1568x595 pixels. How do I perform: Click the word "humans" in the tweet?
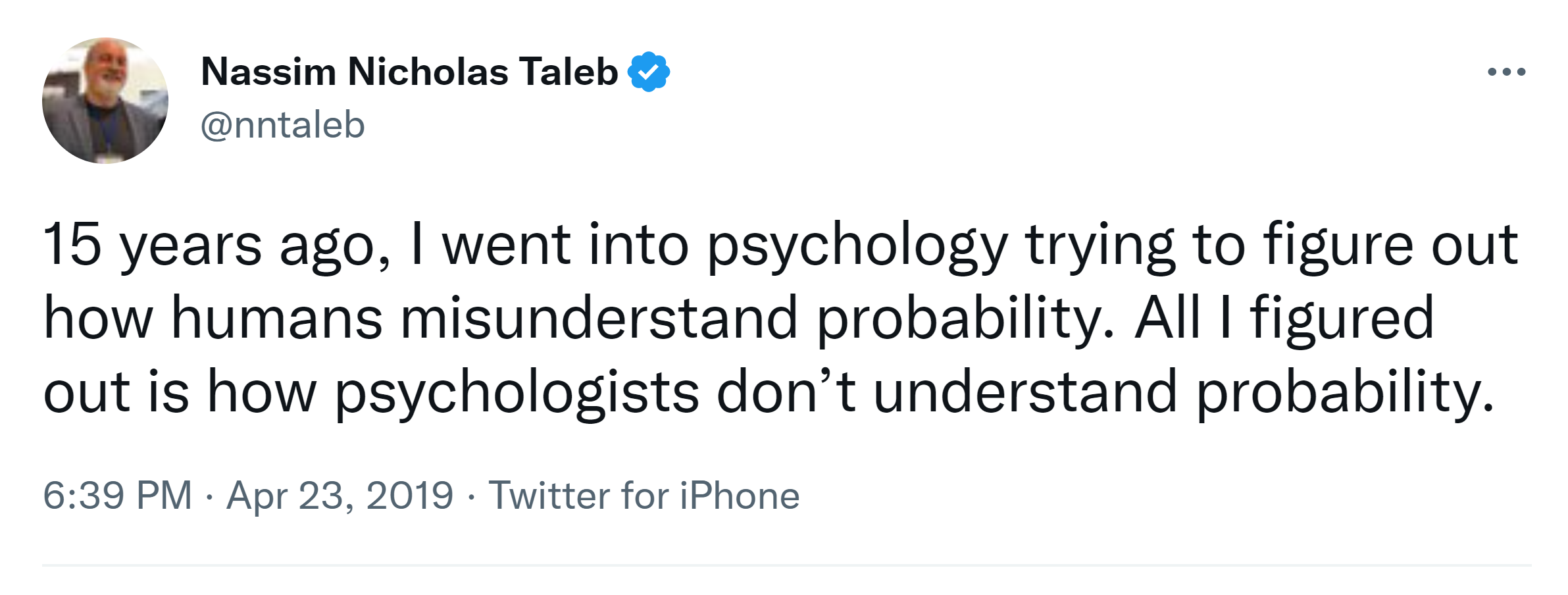pos(276,319)
